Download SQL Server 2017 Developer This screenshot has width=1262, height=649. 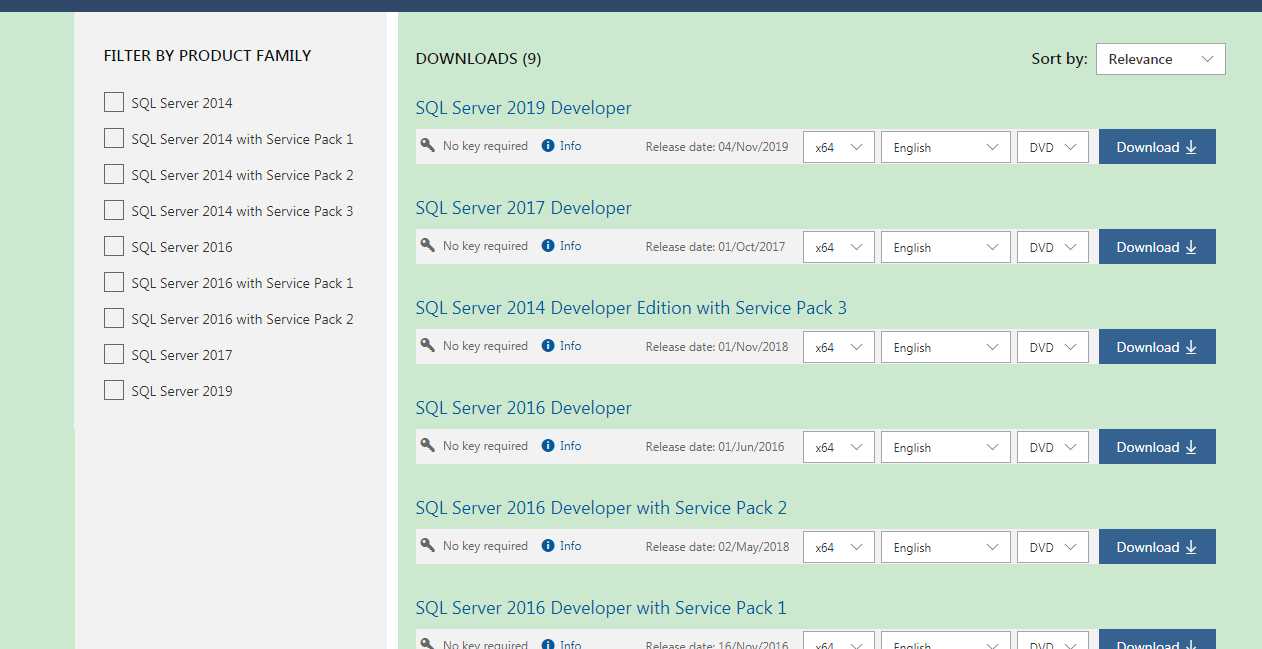[1157, 247]
